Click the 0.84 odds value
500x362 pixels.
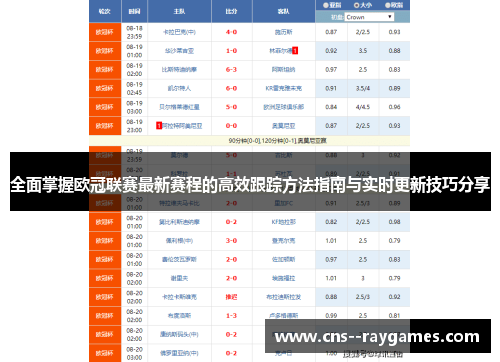(x=331, y=107)
